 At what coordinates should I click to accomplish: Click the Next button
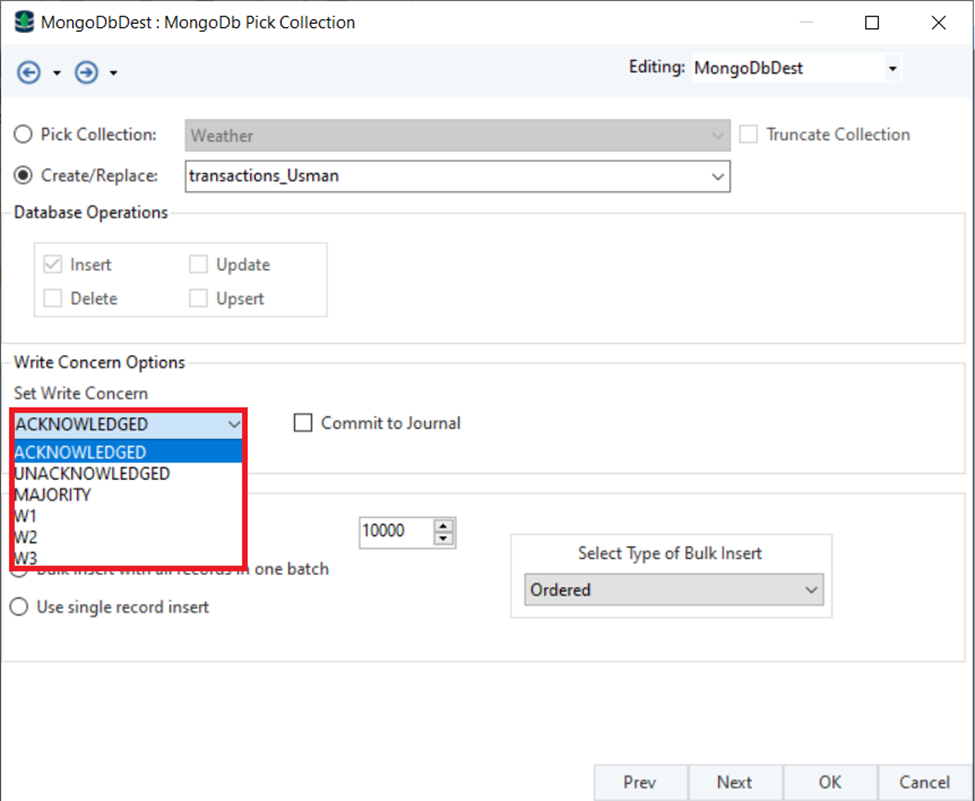pos(734,782)
